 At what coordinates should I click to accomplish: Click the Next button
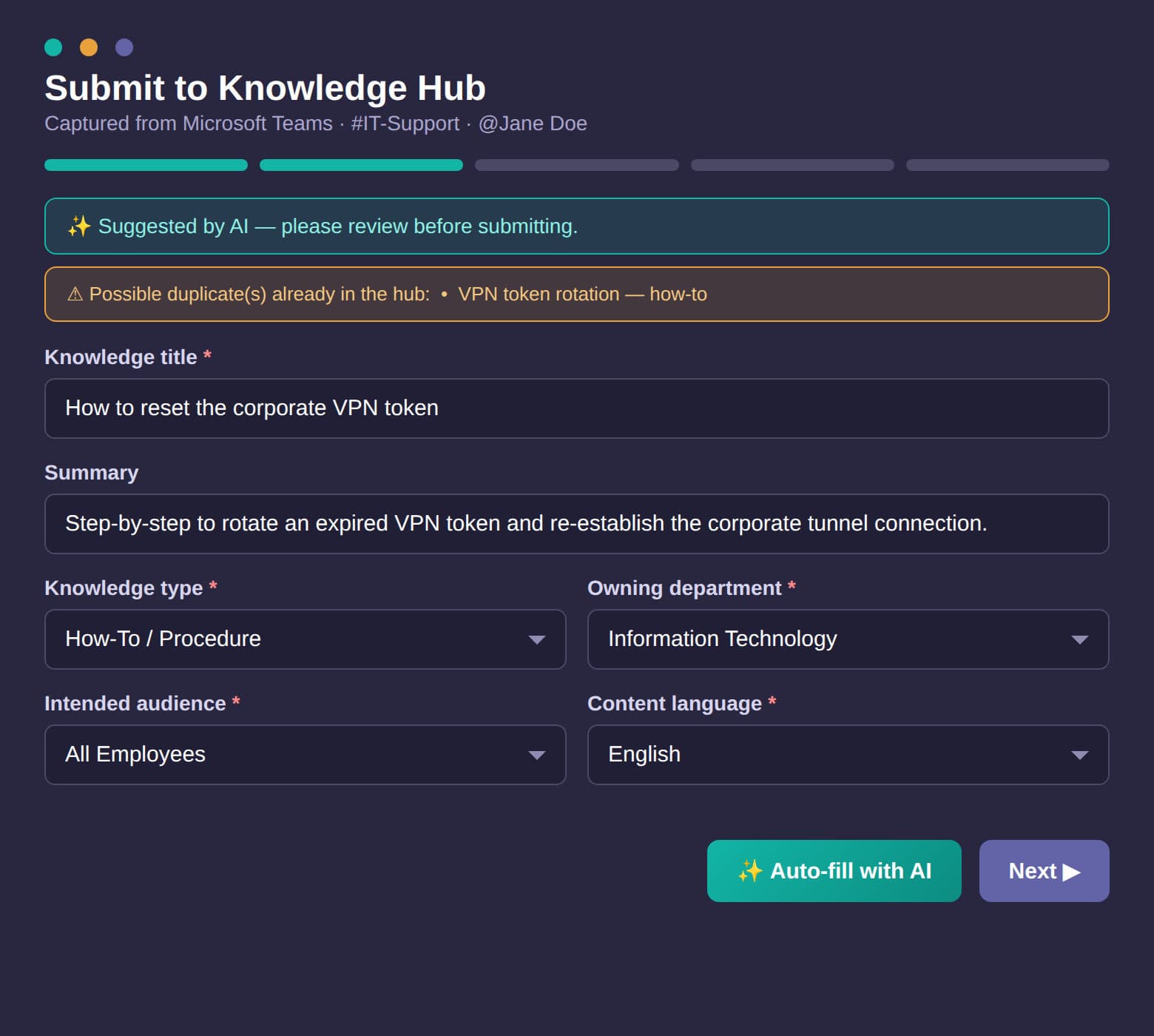click(1045, 871)
